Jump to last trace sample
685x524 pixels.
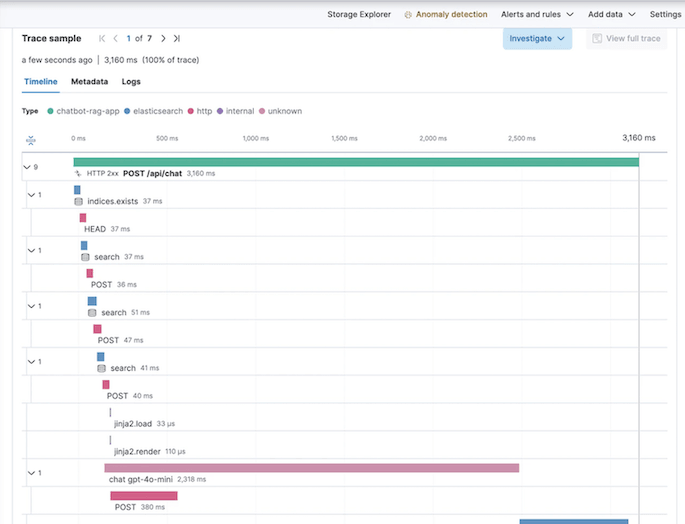177,39
